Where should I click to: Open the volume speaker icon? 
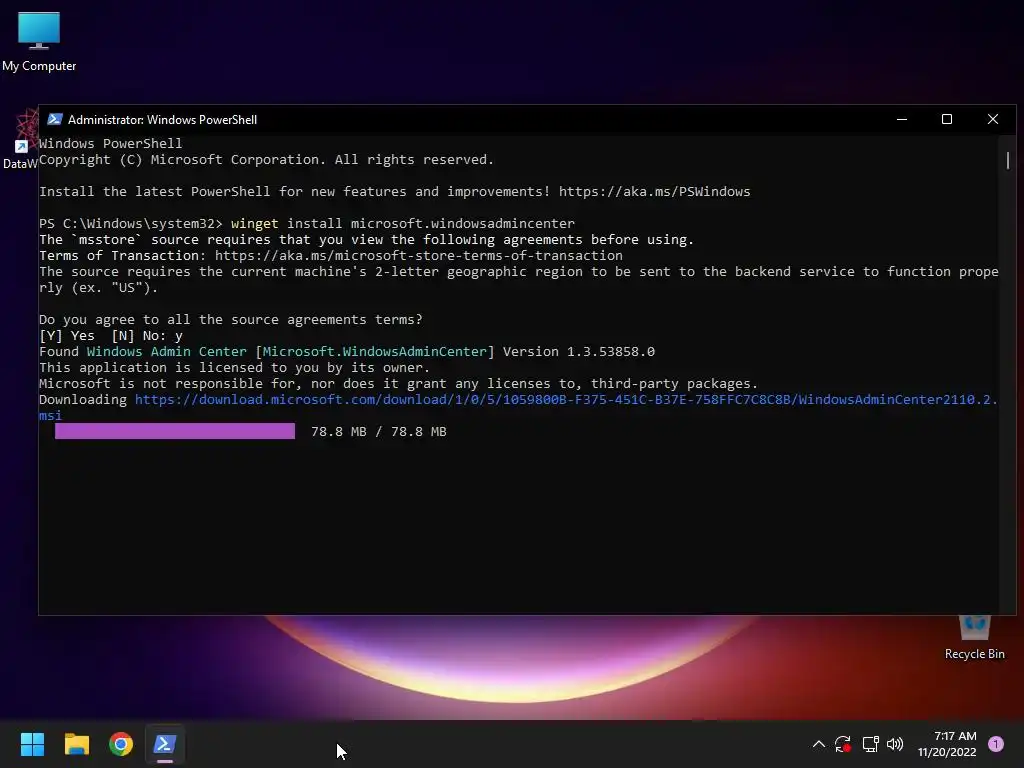[x=895, y=744]
